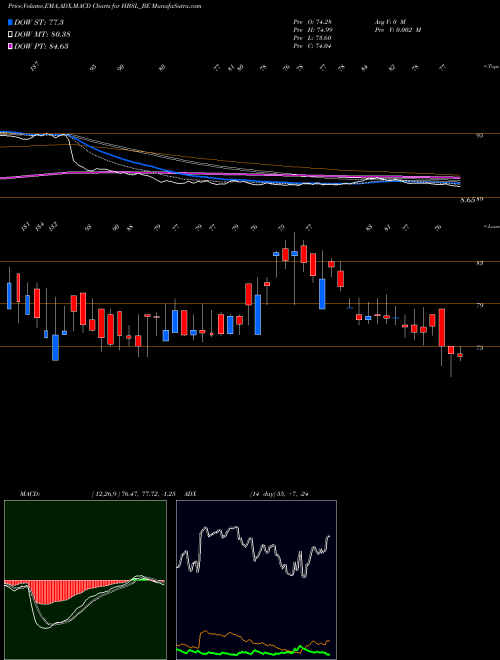
Task: Click the 'Pre C: 74.04' close value
Action: (312, 46)
